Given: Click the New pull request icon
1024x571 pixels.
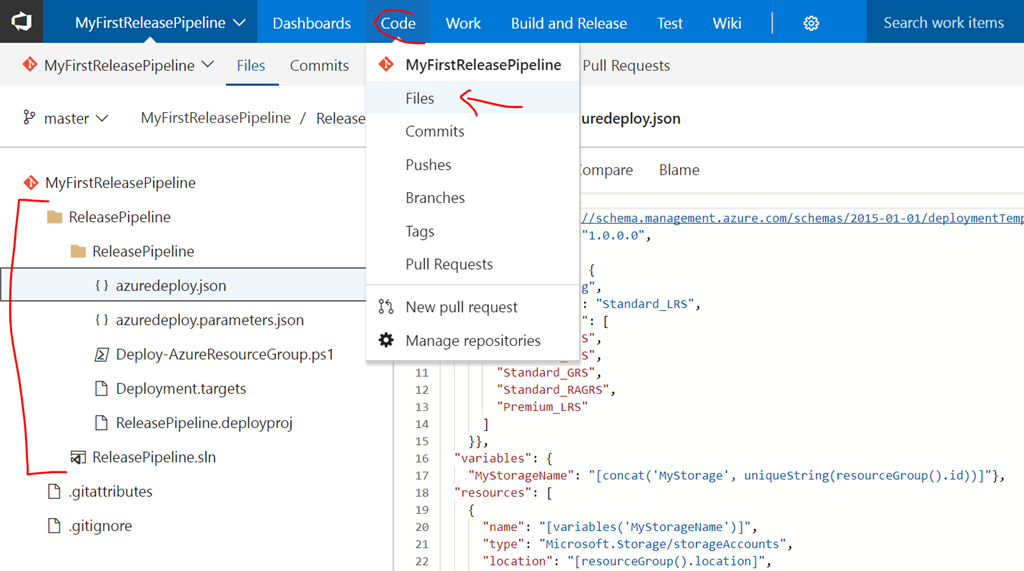Looking at the screenshot, I should point(386,307).
